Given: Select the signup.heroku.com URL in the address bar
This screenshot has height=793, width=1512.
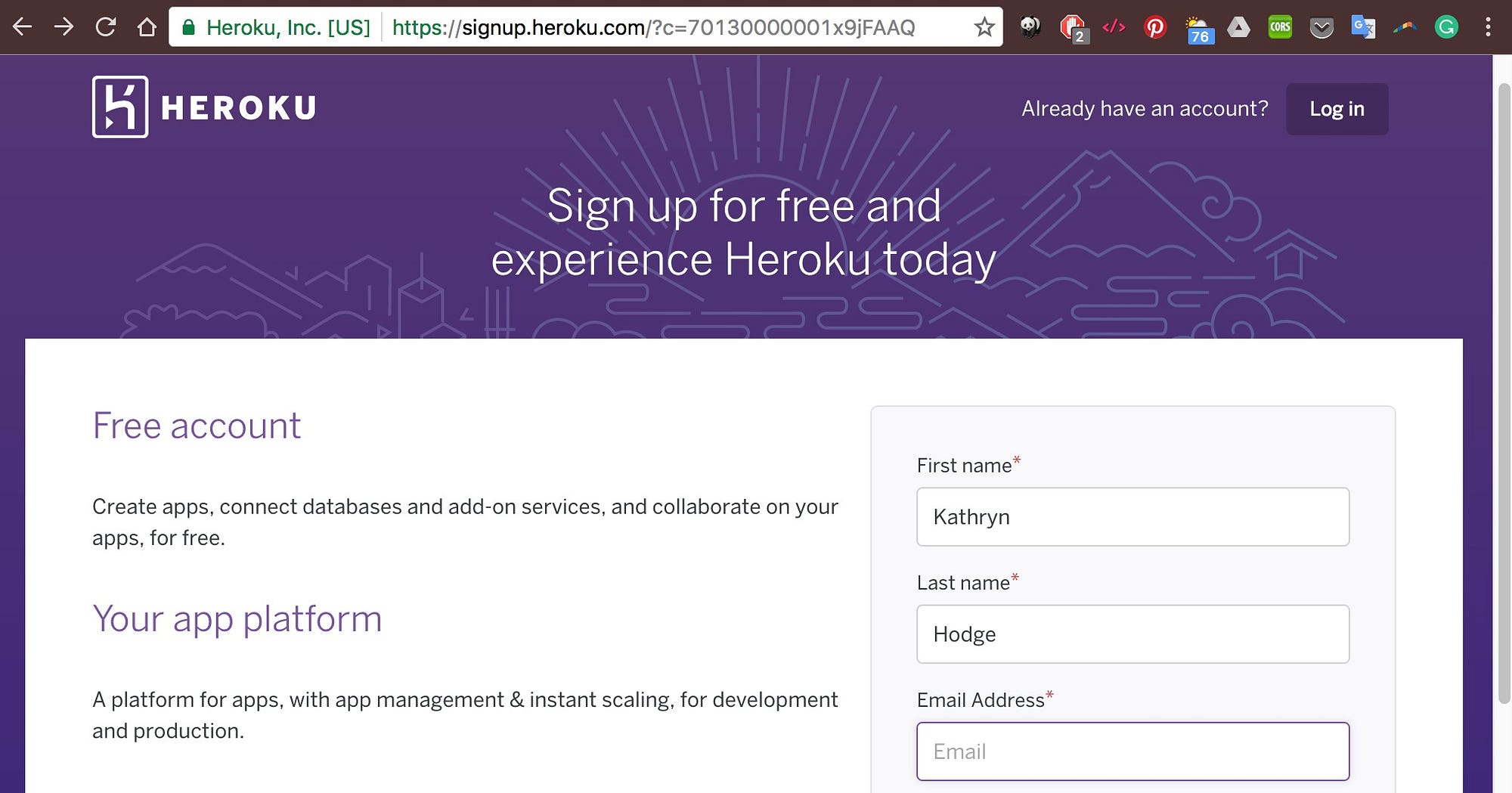Looking at the screenshot, I should [653, 28].
